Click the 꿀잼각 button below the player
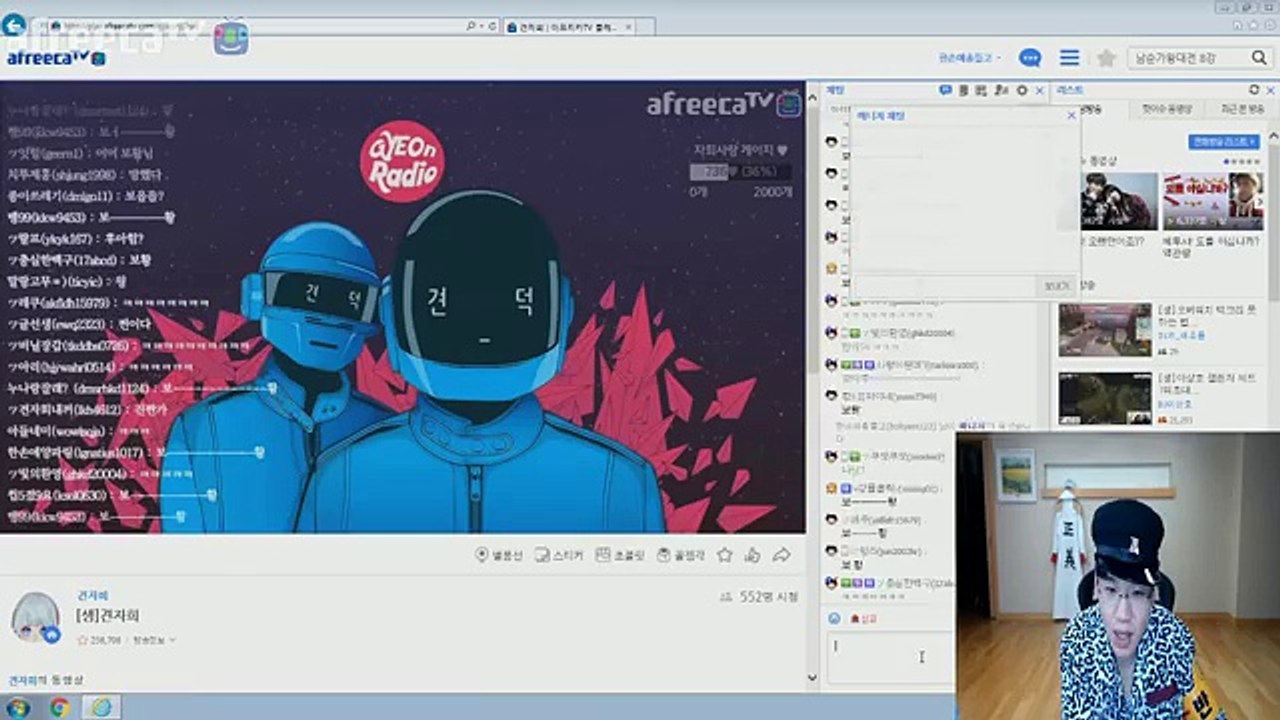This screenshot has width=1280, height=720. pos(681,555)
